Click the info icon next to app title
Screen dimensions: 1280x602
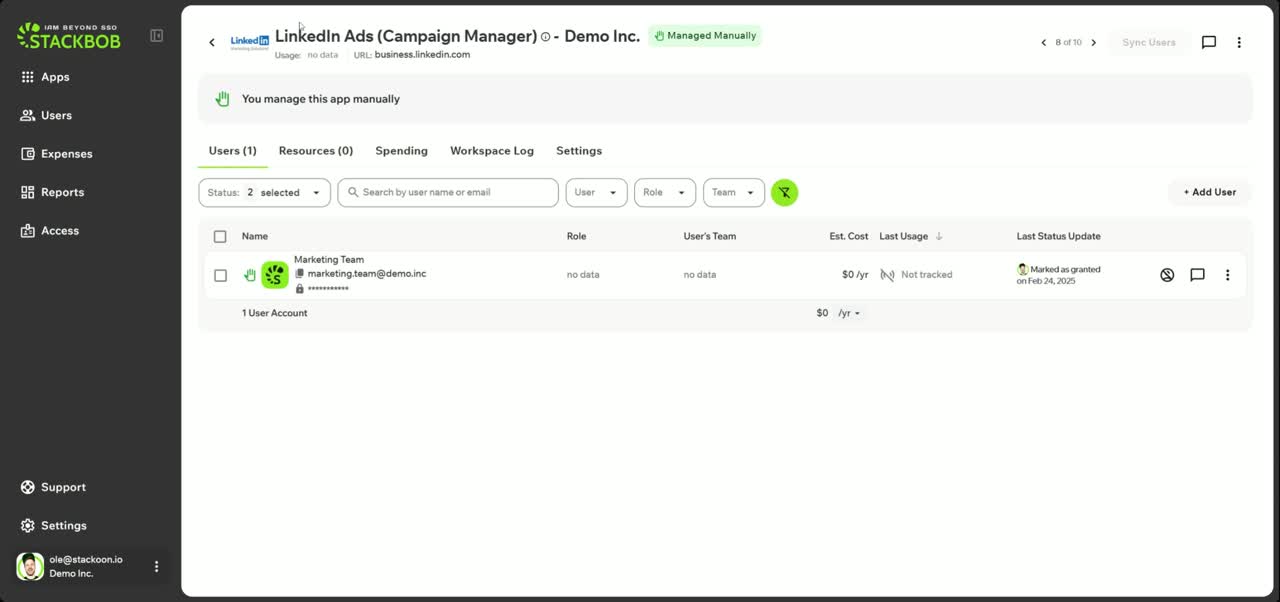[x=546, y=37]
